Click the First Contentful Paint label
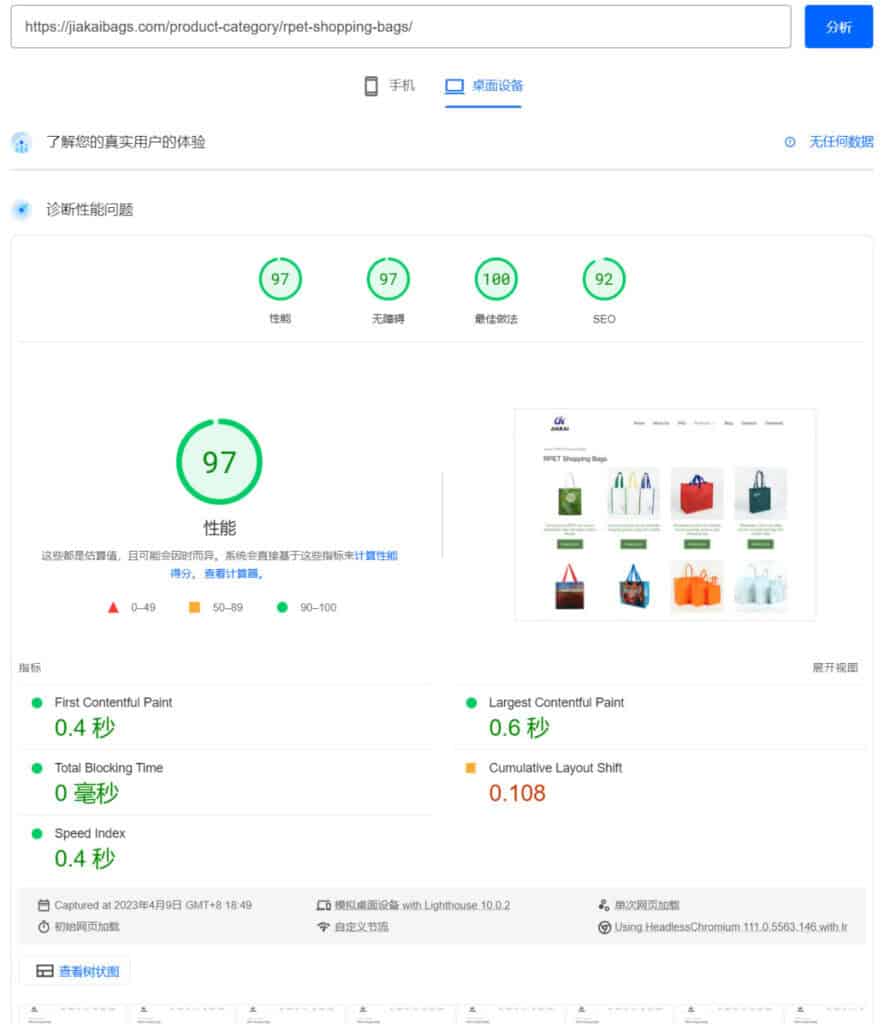Image resolution: width=884 pixels, height=1024 pixels. (x=114, y=703)
